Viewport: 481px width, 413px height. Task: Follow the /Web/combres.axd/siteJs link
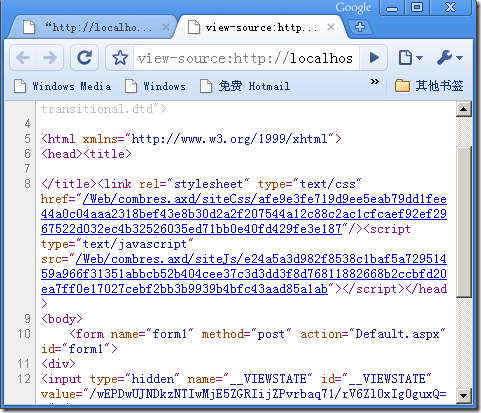(244, 274)
